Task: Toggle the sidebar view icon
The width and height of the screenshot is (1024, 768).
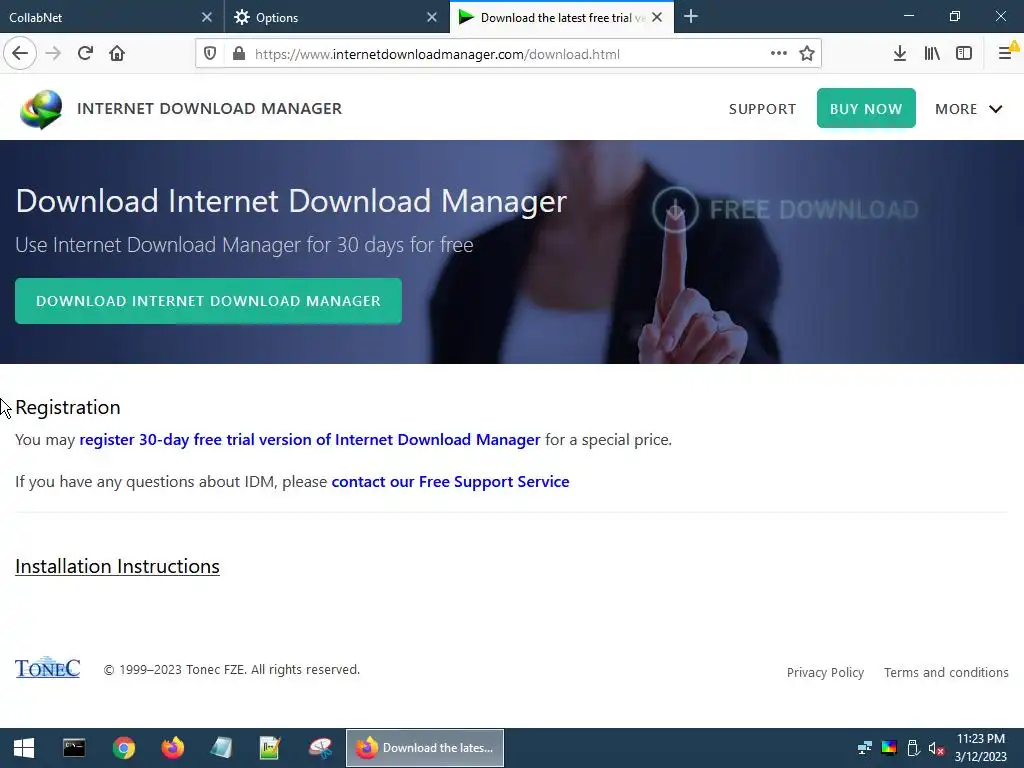Action: click(x=964, y=54)
